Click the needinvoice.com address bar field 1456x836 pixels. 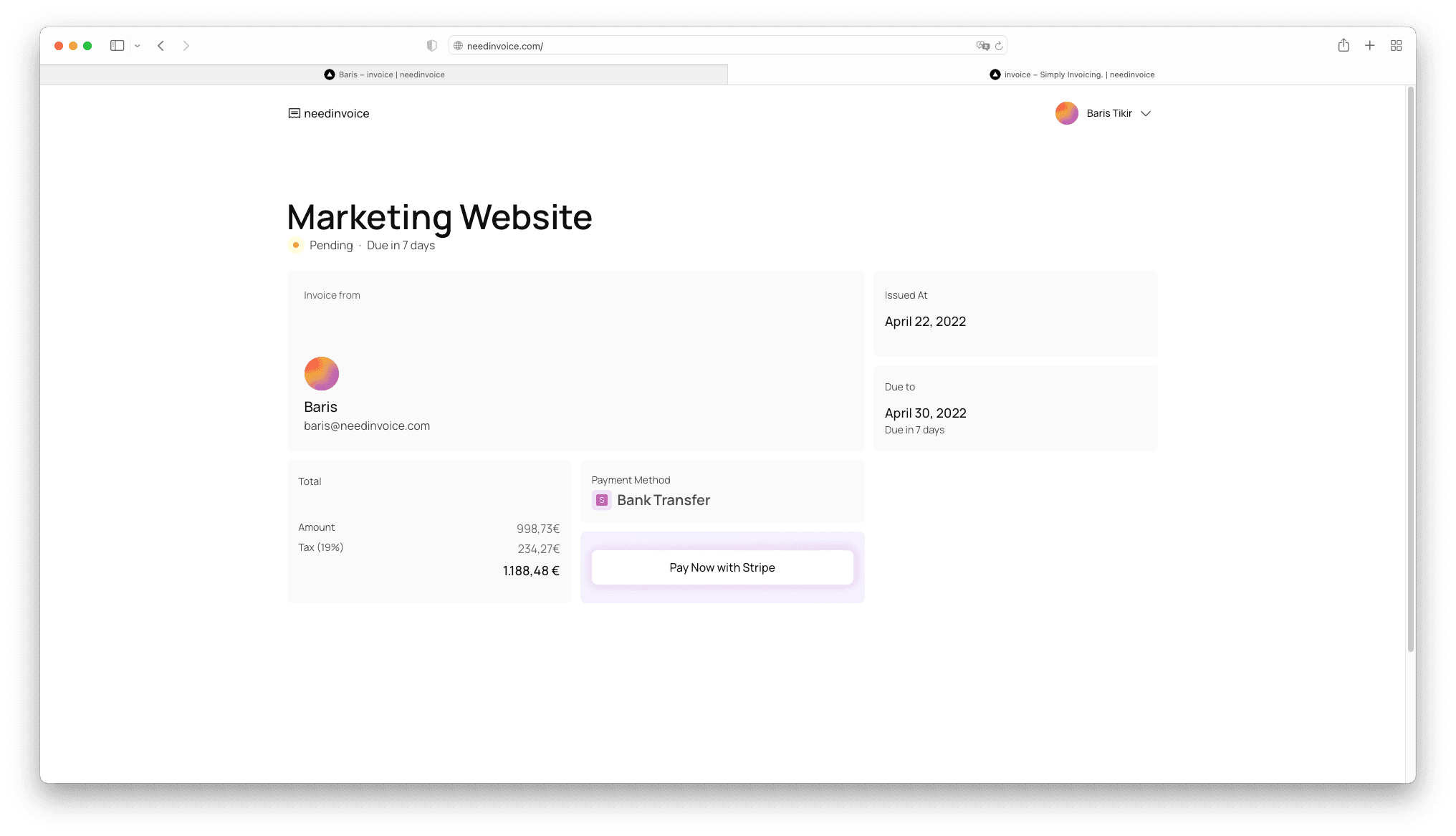[717, 46]
